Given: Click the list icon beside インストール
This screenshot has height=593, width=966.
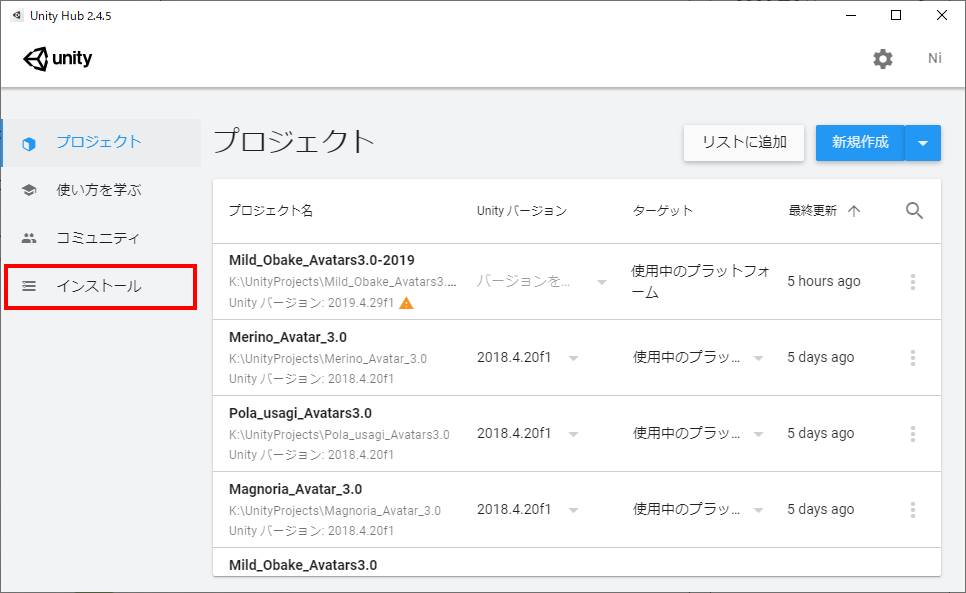Looking at the screenshot, I should [x=29, y=286].
